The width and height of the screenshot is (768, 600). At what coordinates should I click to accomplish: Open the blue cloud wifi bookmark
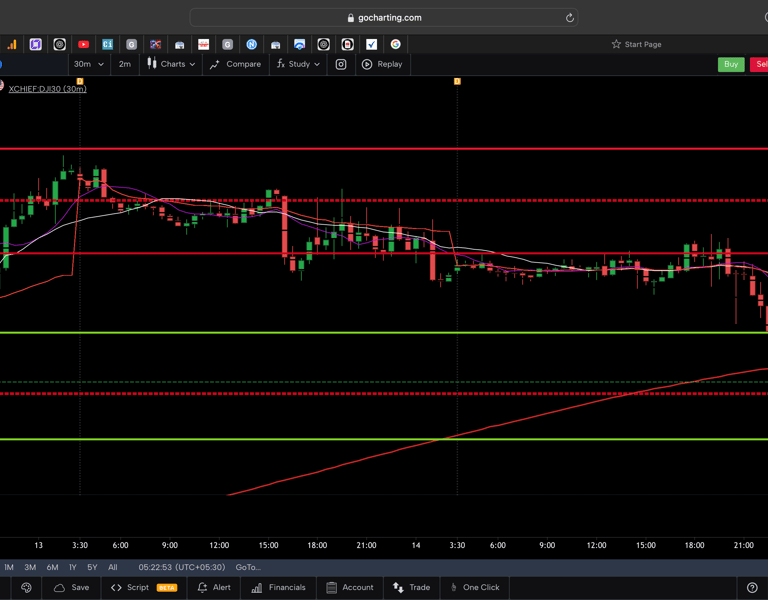299,45
